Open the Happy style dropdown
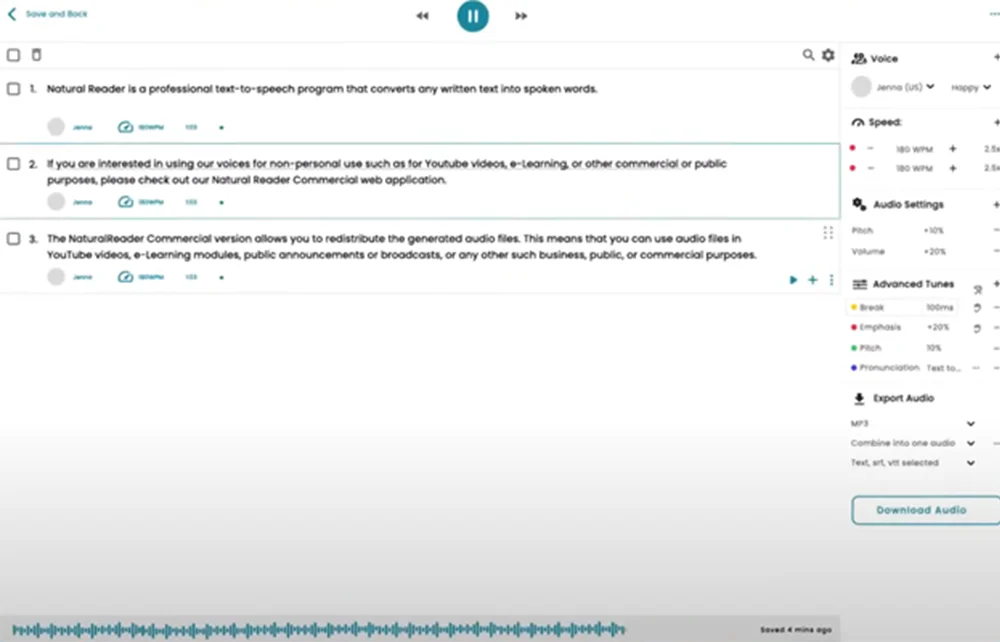This screenshot has width=1000, height=642. (971, 87)
